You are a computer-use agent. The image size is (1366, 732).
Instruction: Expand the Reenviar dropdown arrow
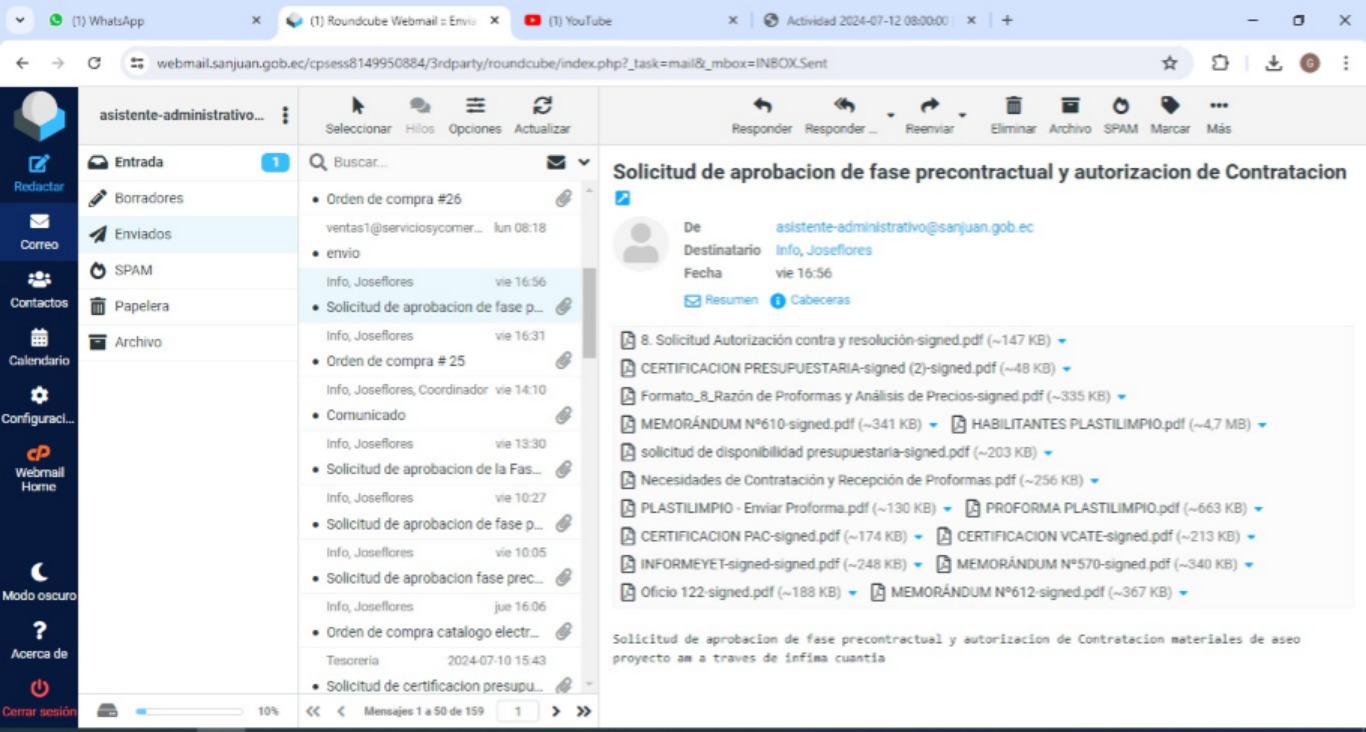coord(962,115)
